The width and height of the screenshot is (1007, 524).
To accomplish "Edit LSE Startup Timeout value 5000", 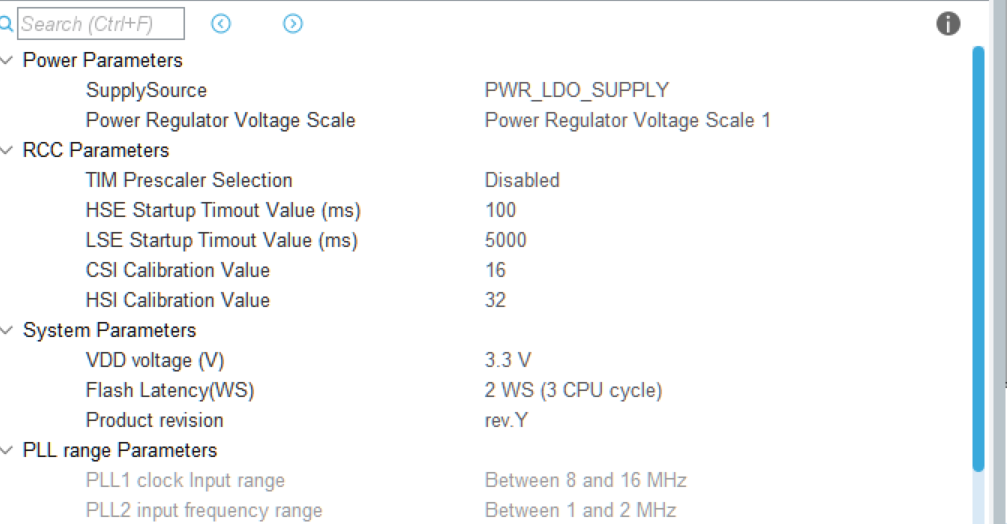I will 505,240.
